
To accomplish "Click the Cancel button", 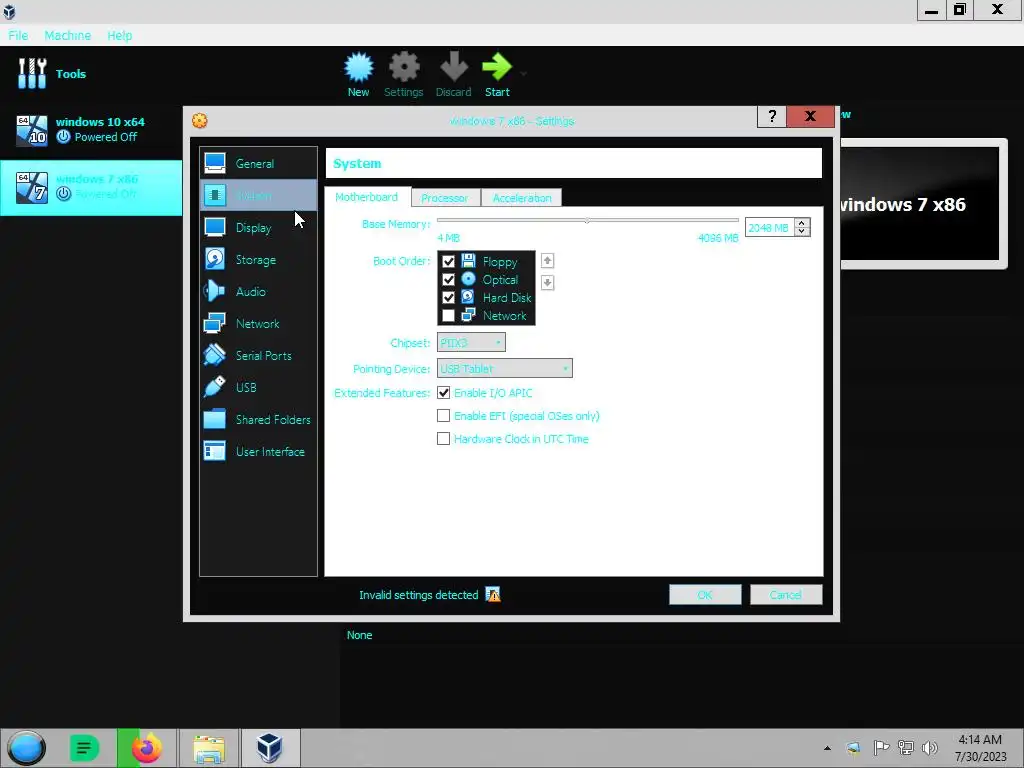I will pyautogui.click(x=786, y=595).
